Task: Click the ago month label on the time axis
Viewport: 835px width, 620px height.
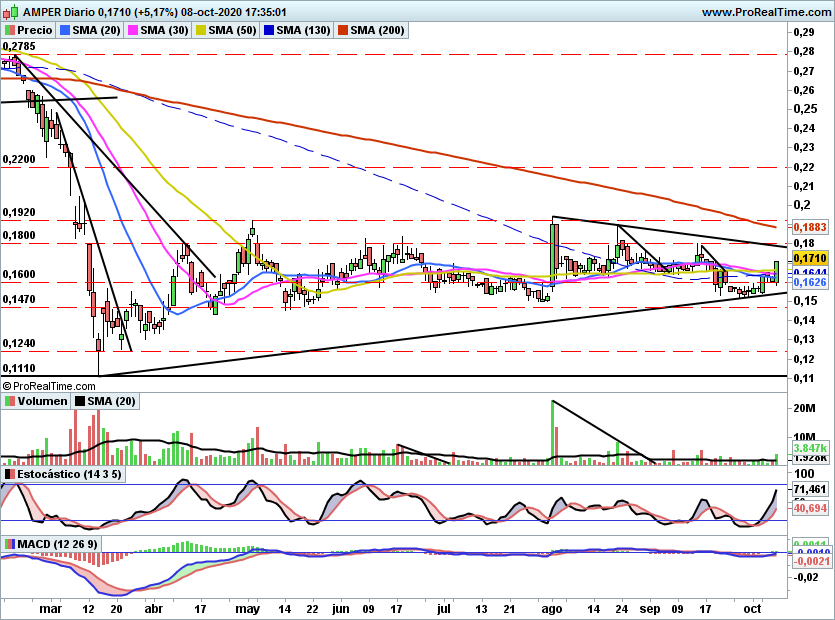Action: pos(551,609)
